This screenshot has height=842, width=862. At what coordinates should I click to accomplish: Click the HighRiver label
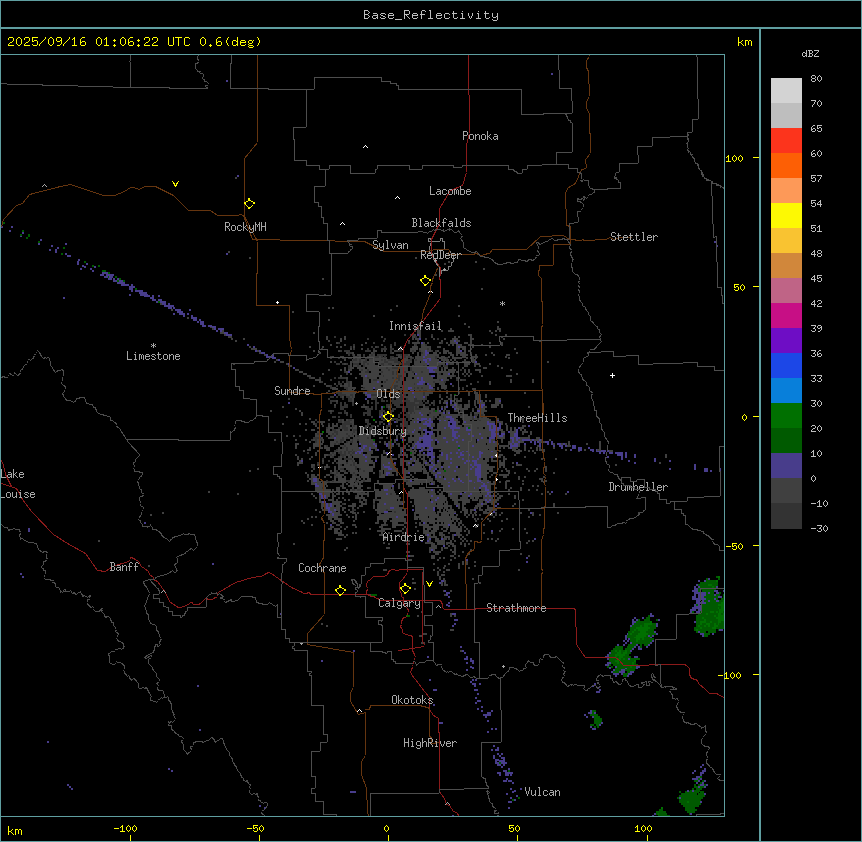(430, 743)
